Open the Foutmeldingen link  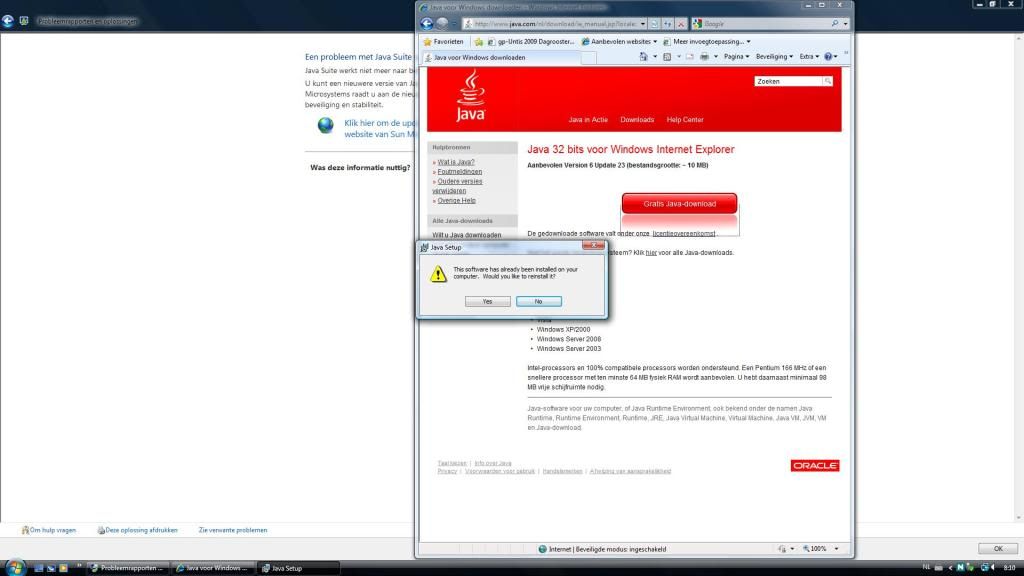[460, 172]
